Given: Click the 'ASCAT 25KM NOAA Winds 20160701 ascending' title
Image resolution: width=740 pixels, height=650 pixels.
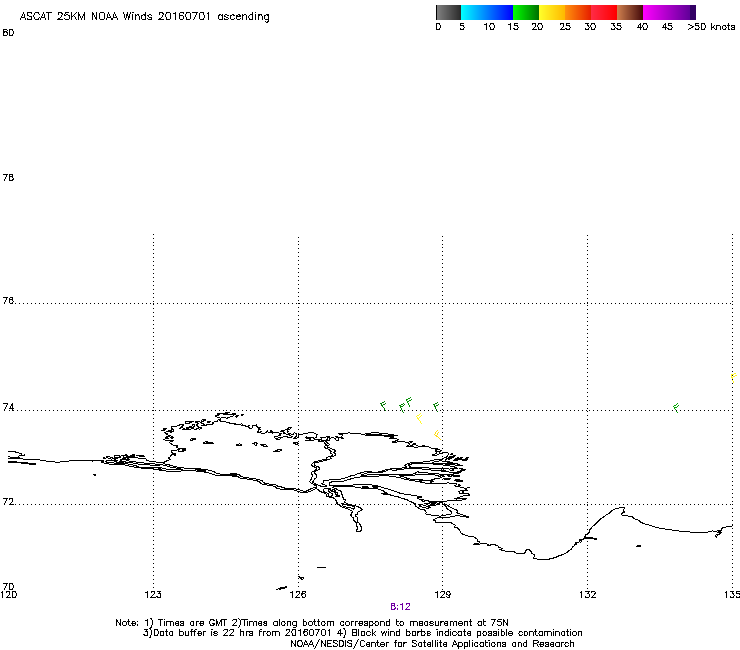Looking at the screenshot, I should 144,17.
